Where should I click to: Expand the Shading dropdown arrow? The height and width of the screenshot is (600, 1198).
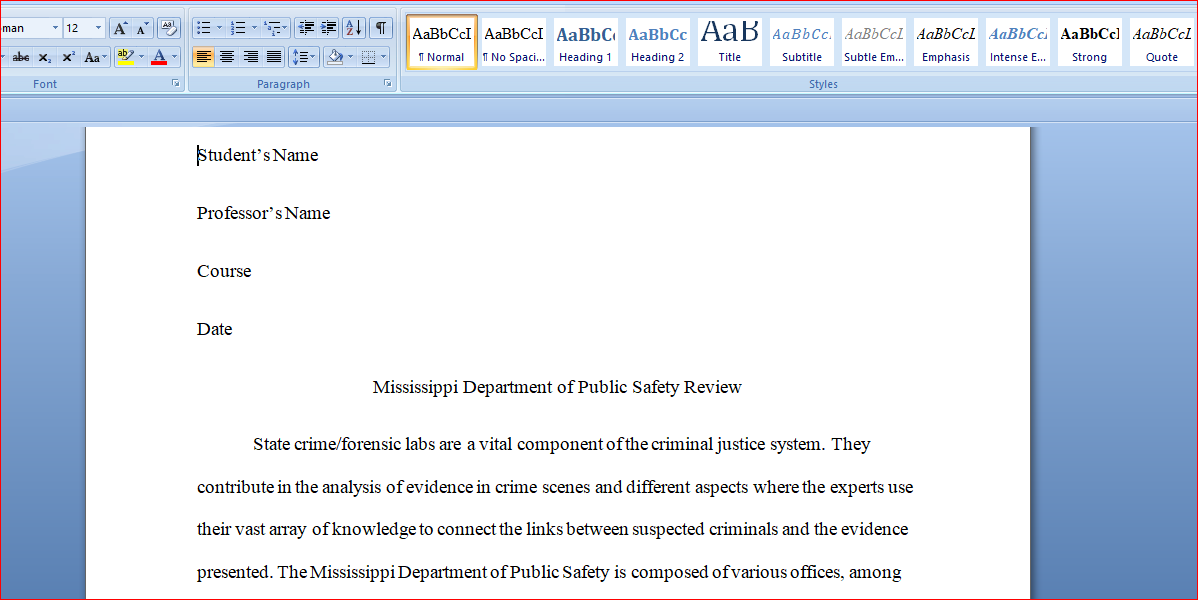pyautogui.click(x=351, y=57)
